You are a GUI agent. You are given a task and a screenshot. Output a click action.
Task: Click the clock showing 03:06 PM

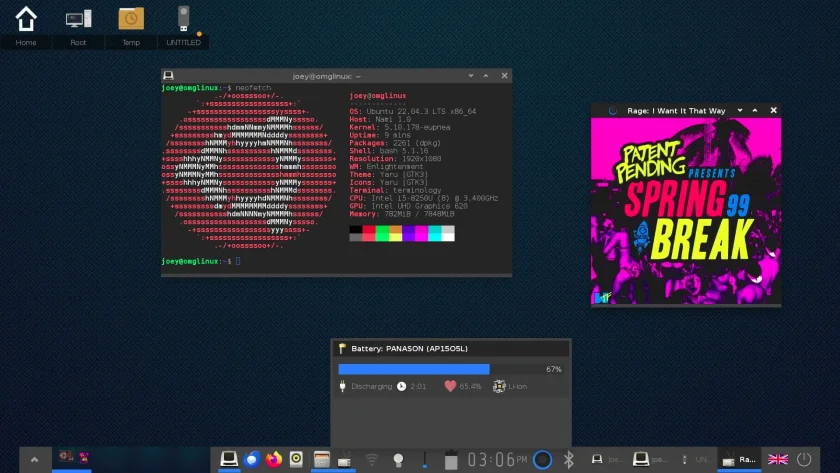pyautogui.click(x=497, y=459)
